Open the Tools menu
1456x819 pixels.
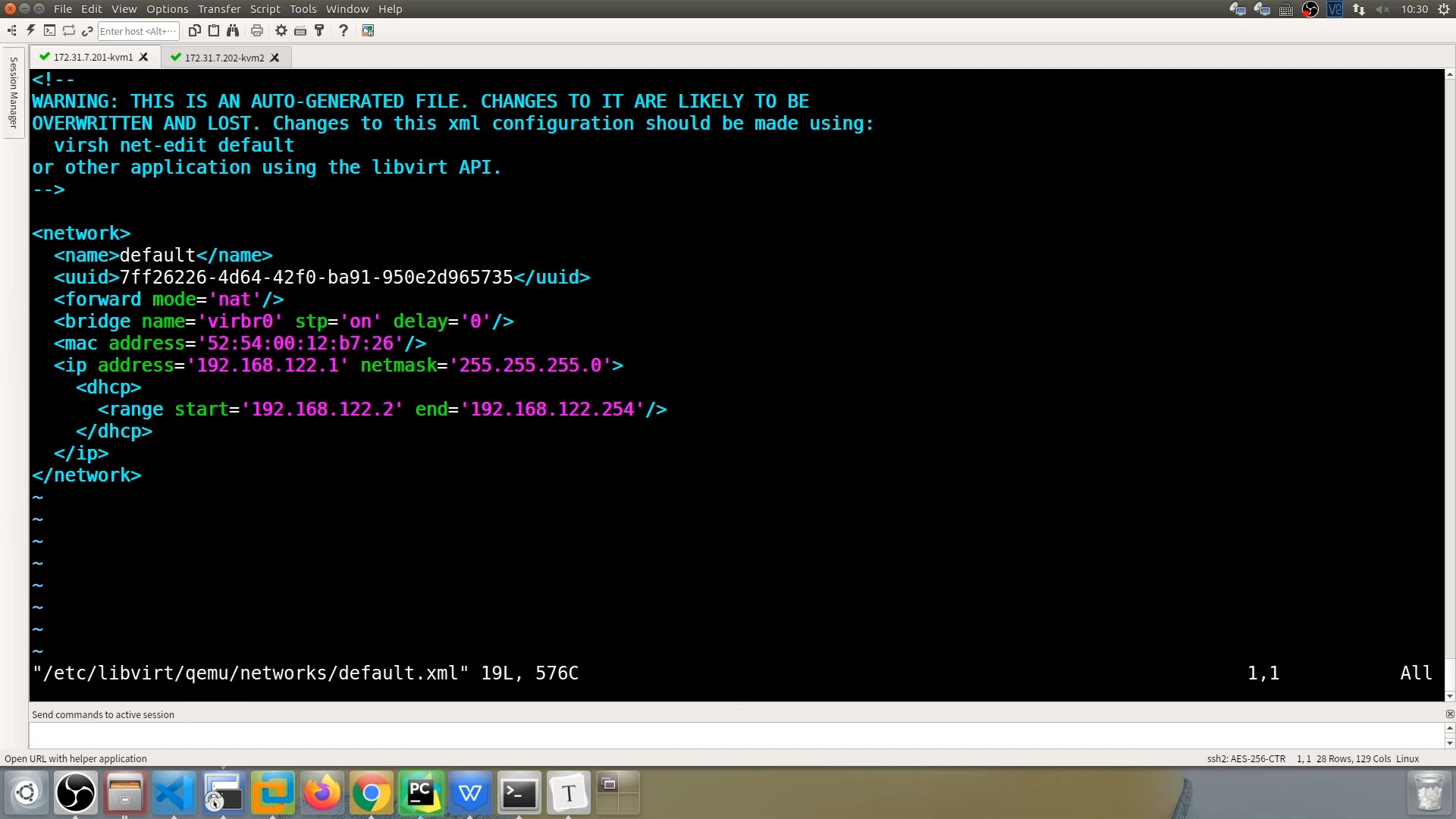pos(303,9)
